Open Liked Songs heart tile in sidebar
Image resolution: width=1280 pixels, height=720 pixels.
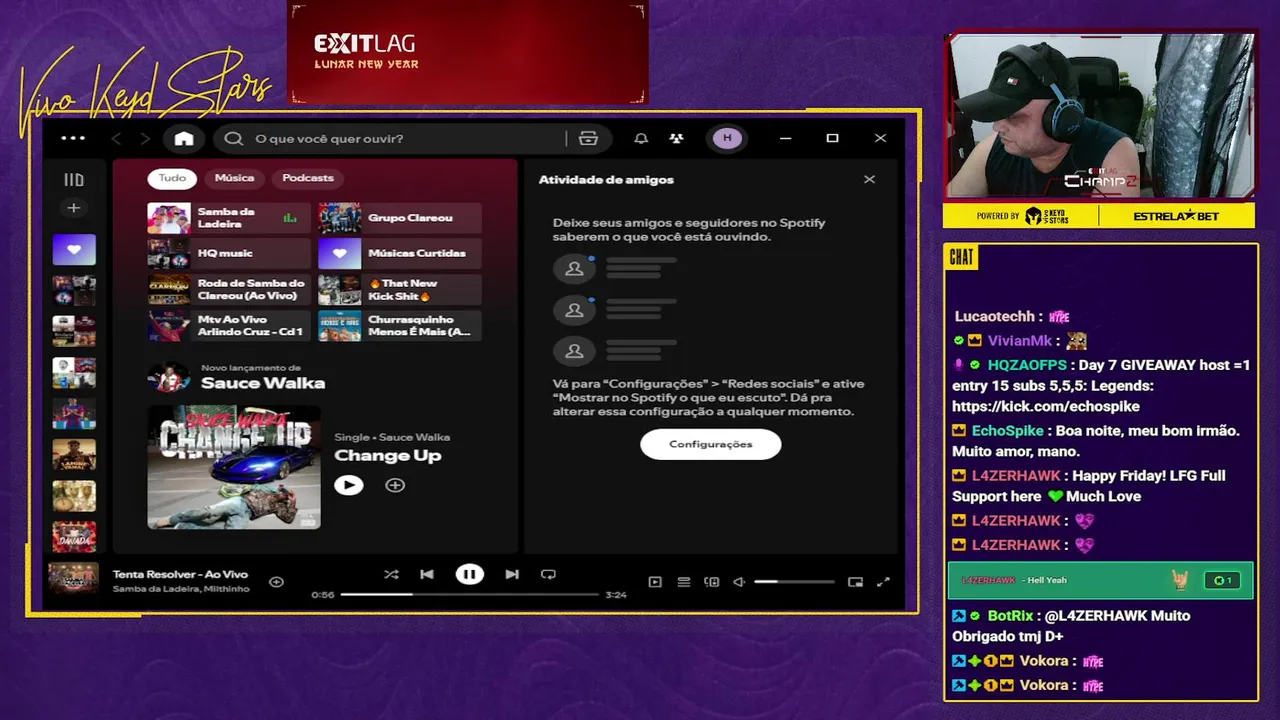coord(74,249)
